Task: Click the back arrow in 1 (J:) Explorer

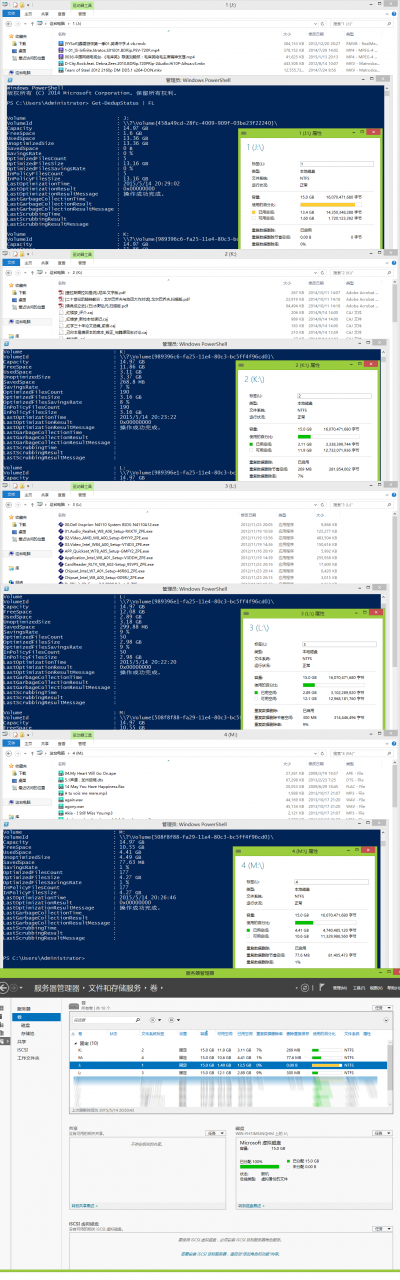Action: pyautogui.click(x=9, y=23)
